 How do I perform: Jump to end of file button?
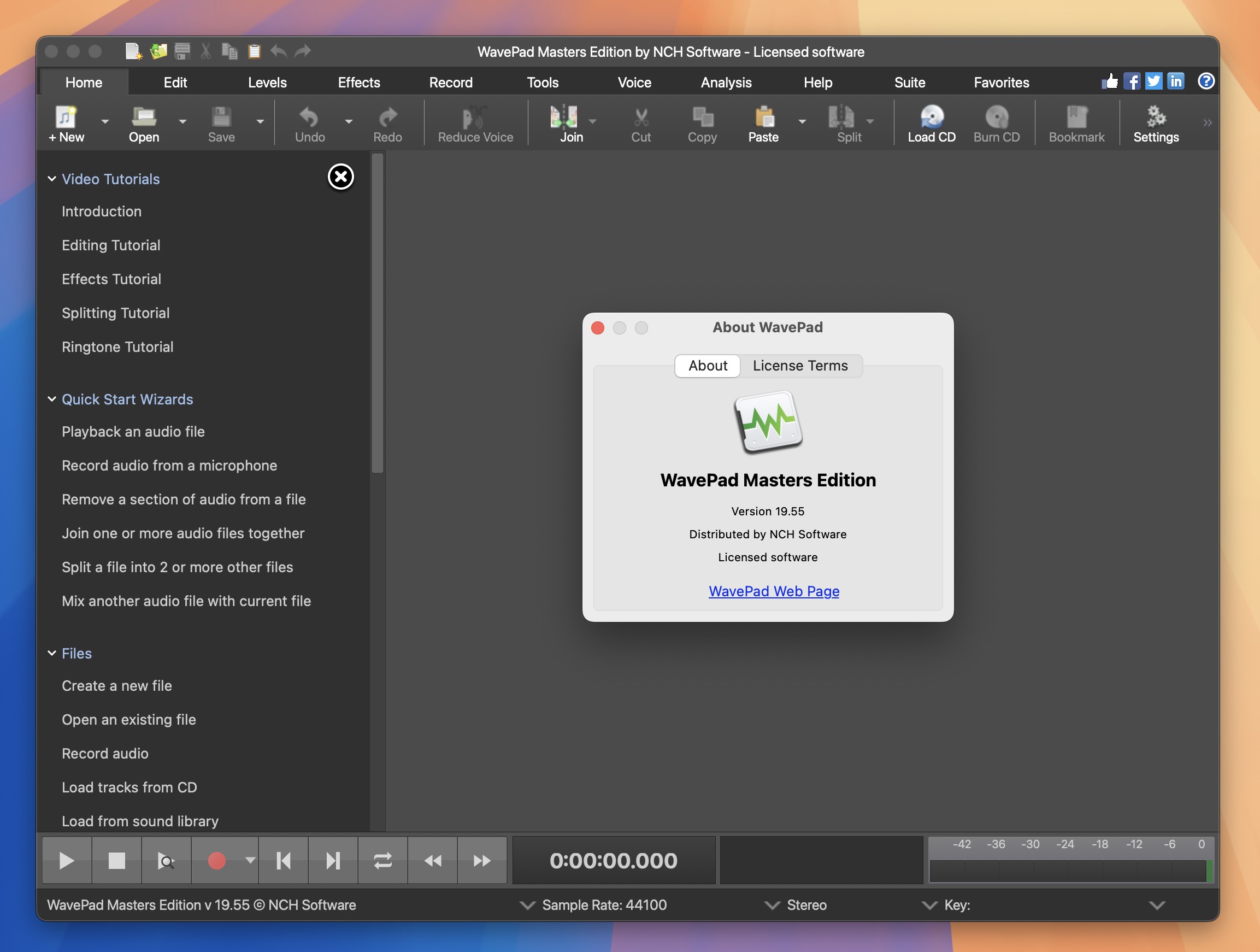(x=333, y=860)
